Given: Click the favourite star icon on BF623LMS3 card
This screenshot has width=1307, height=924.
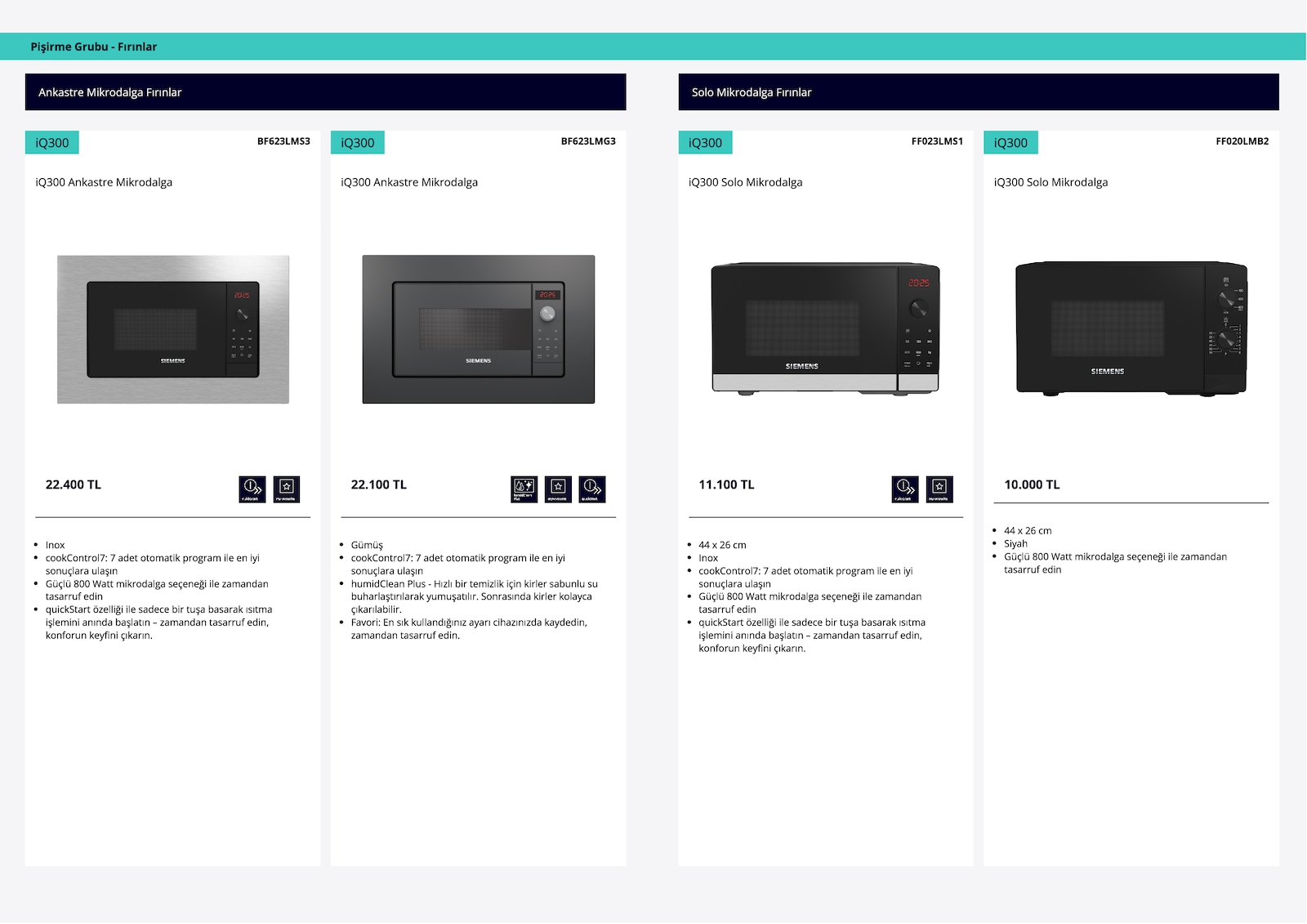Looking at the screenshot, I should click(287, 489).
